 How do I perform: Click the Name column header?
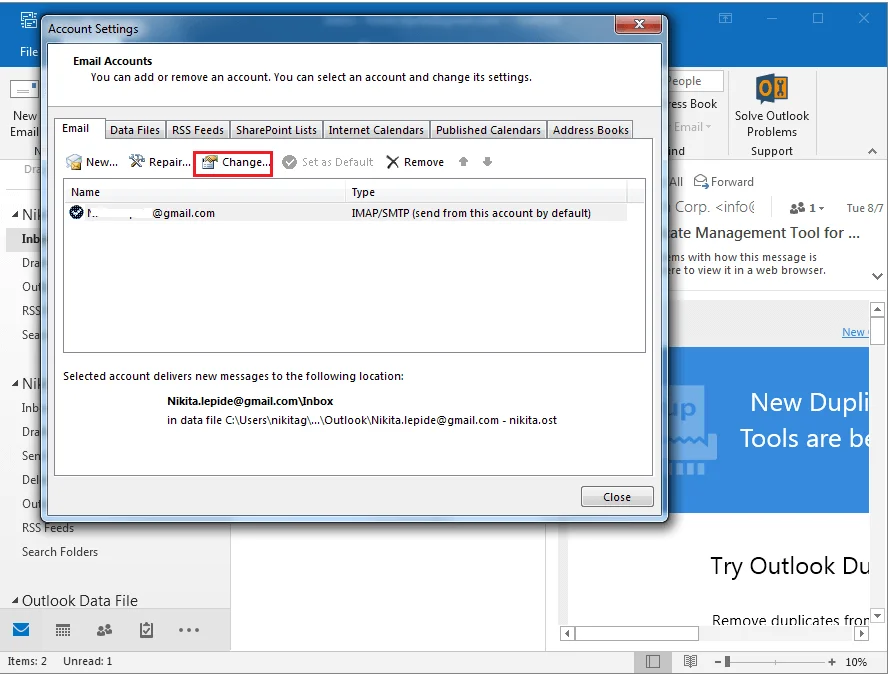coord(204,192)
